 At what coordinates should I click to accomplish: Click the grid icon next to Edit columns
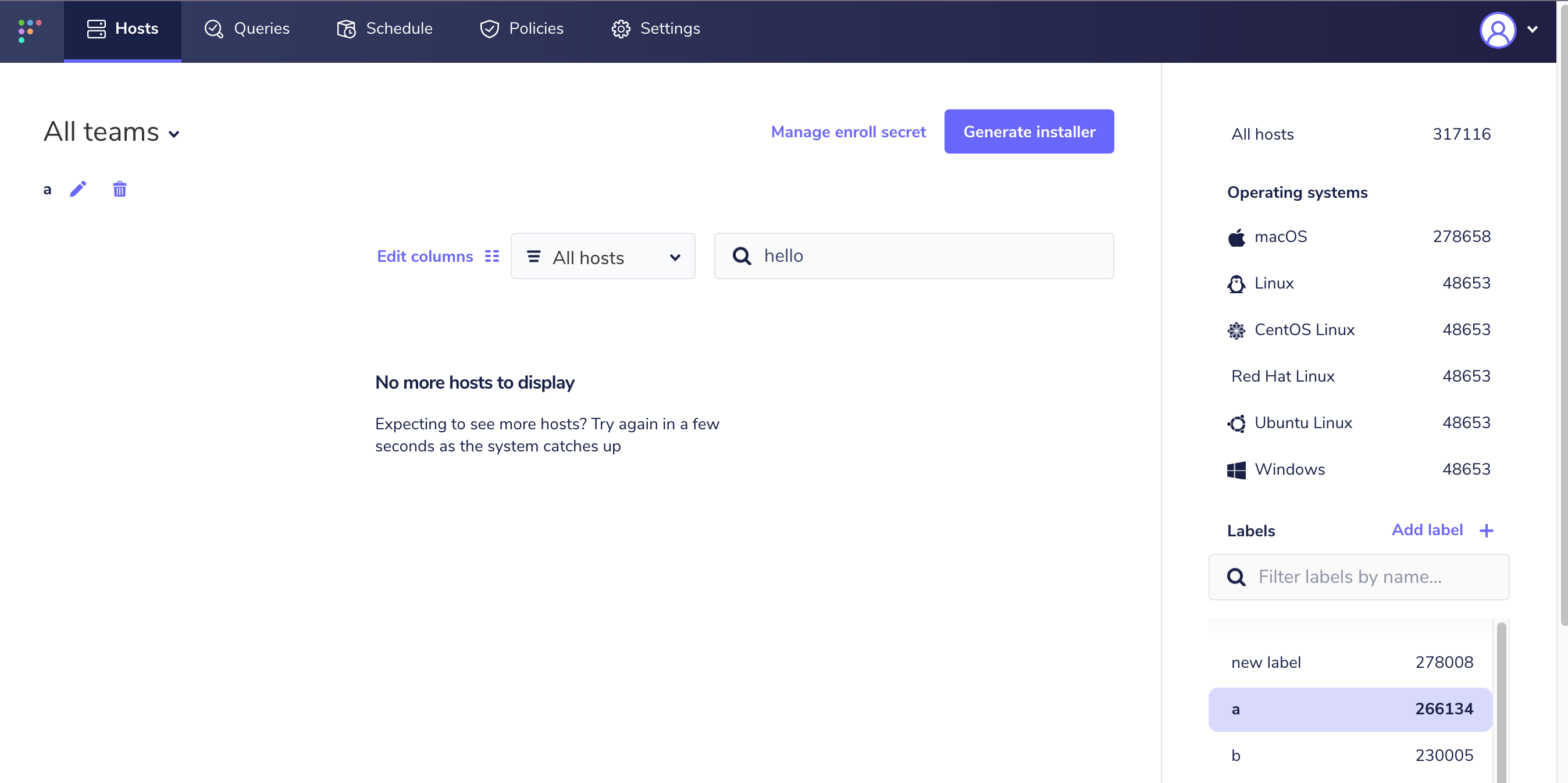[493, 256]
